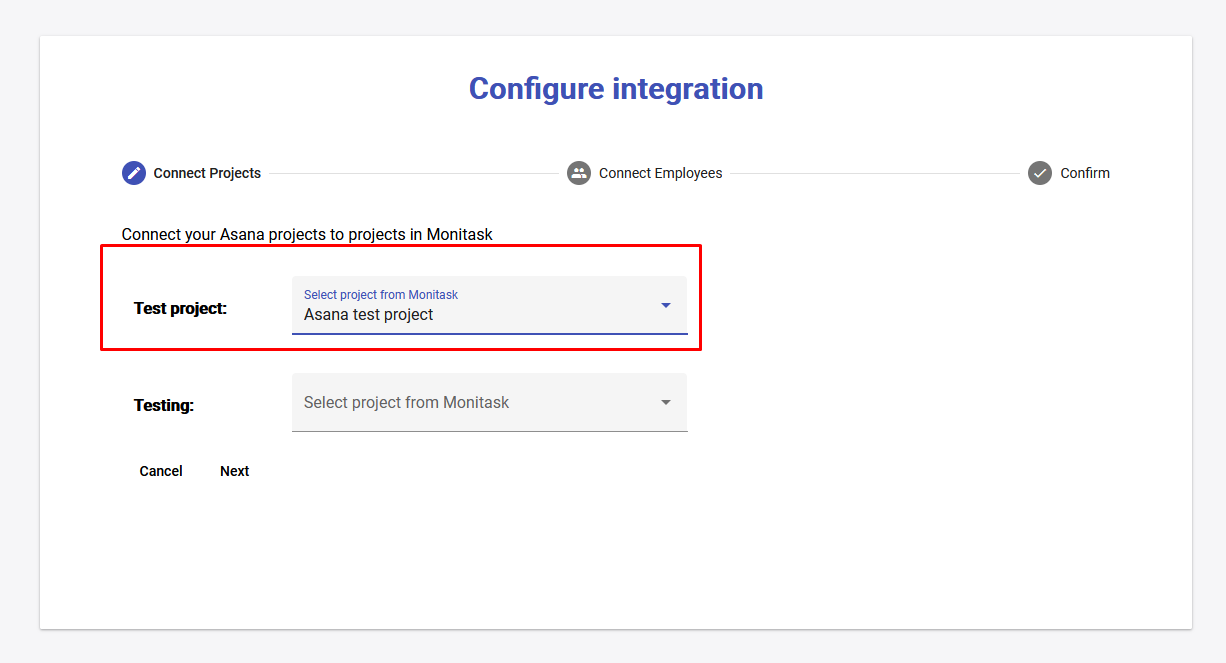Click the "Connect your Asana projects" description text
Image resolution: width=1226 pixels, height=663 pixels.
(307, 234)
